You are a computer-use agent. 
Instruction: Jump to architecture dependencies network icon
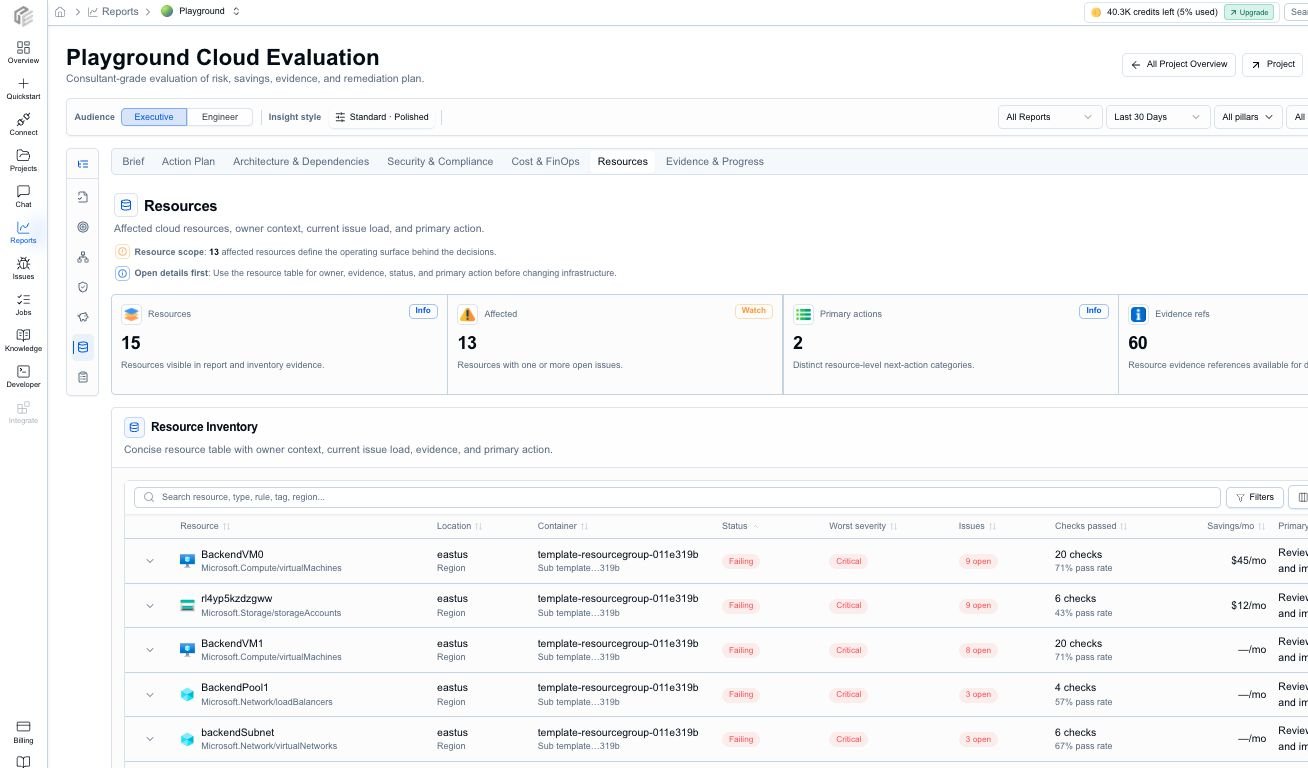tap(83, 257)
